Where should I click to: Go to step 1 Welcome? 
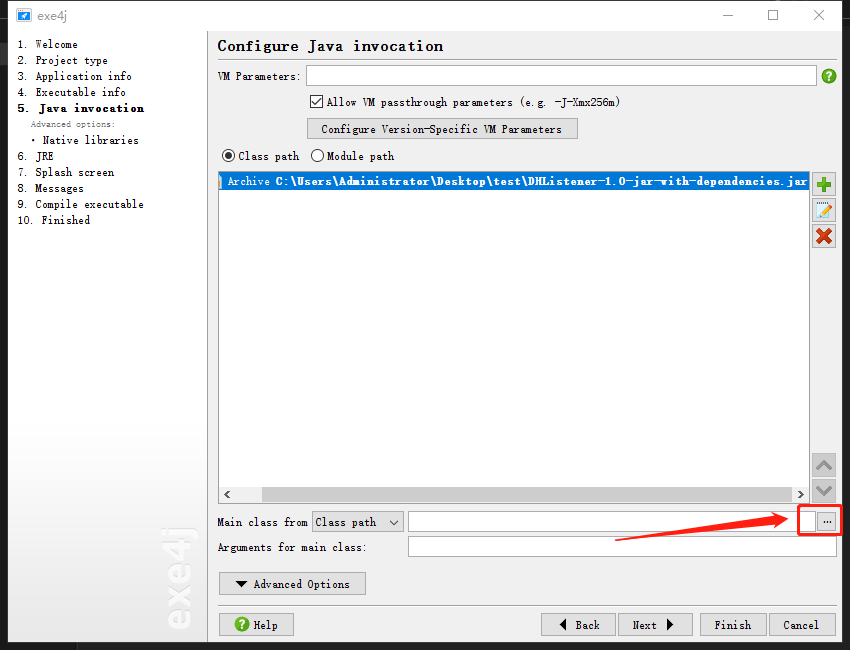pyautogui.click(x=47, y=44)
